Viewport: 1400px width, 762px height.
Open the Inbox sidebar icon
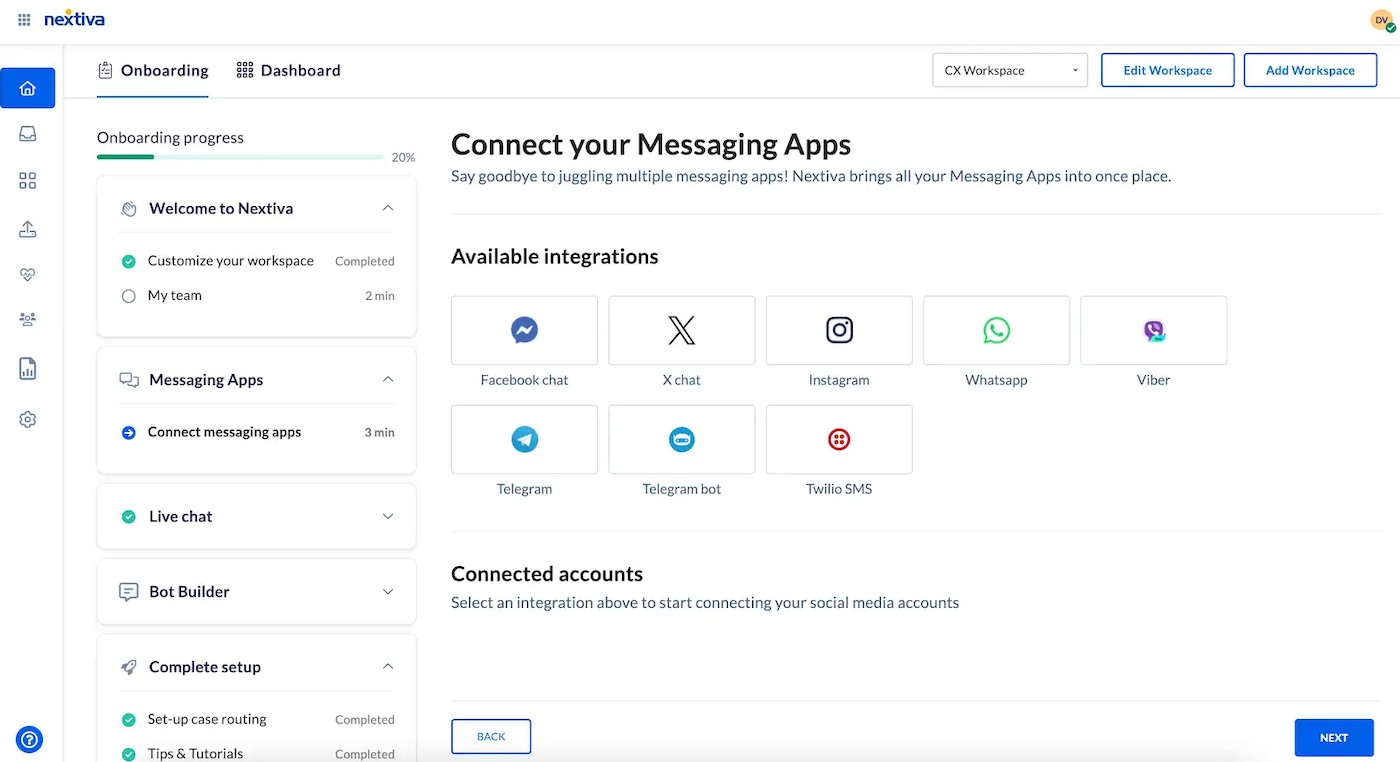[x=28, y=134]
